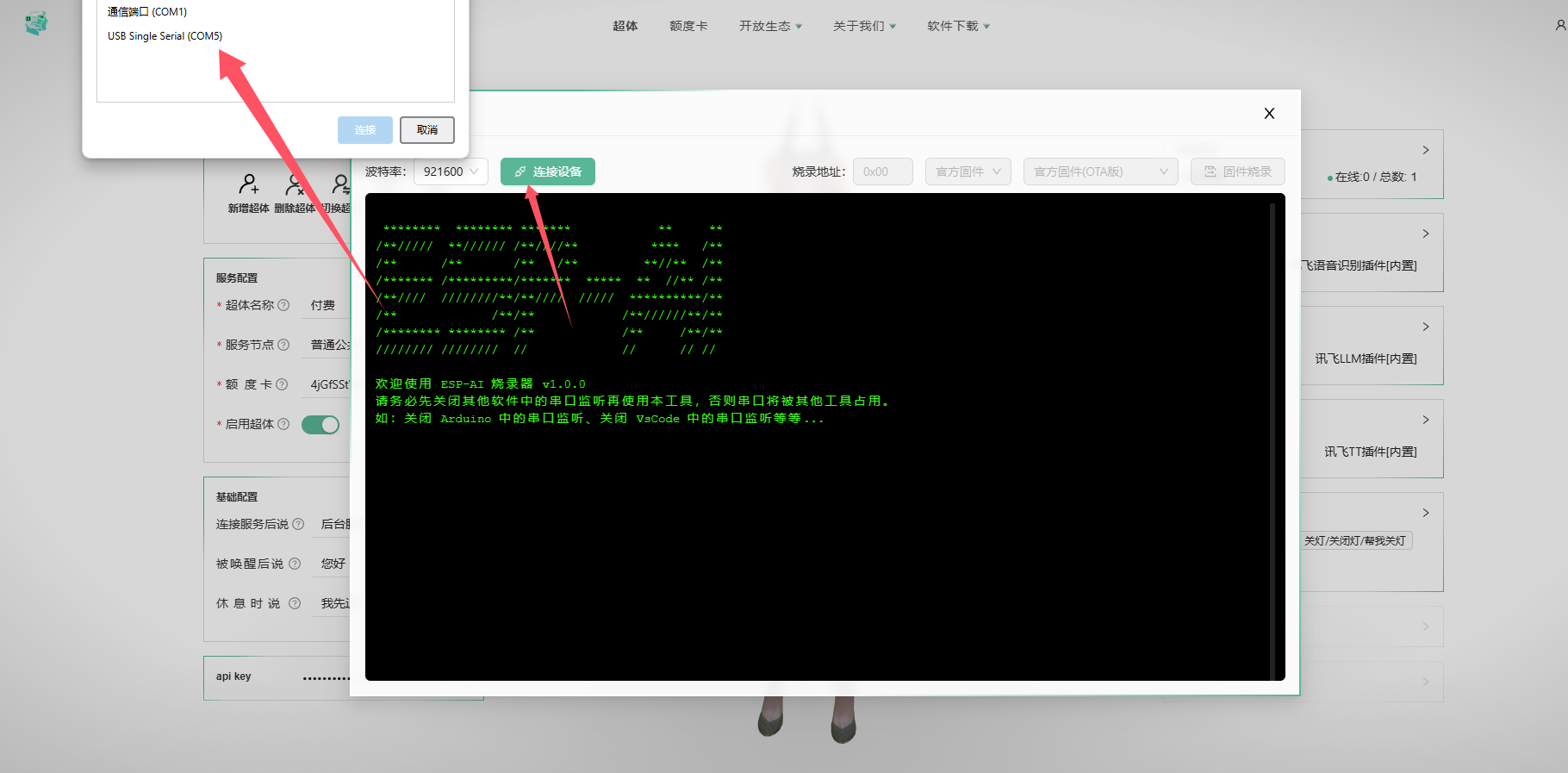Click the green 连接设备 button
The width and height of the screenshot is (1568, 773).
[x=548, y=171]
